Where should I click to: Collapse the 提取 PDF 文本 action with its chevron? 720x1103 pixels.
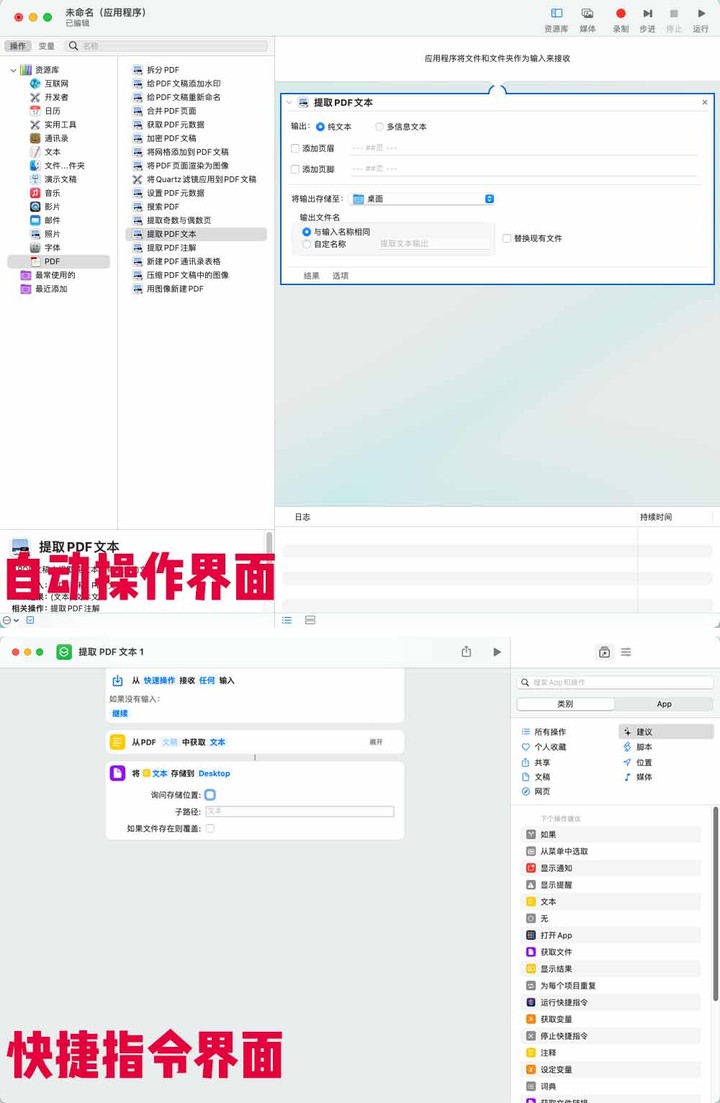pos(289,103)
